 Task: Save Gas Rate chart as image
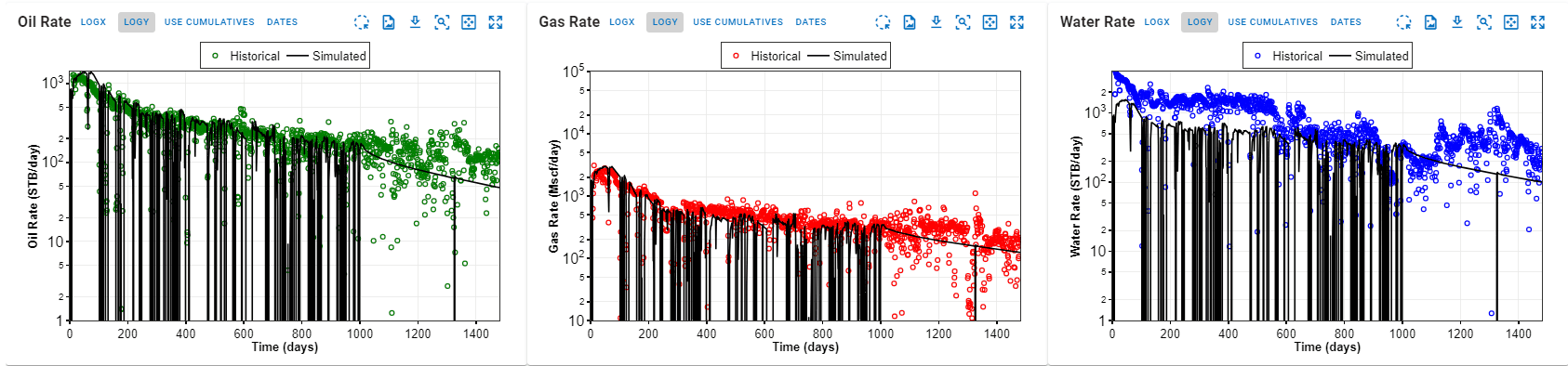[910, 21]
